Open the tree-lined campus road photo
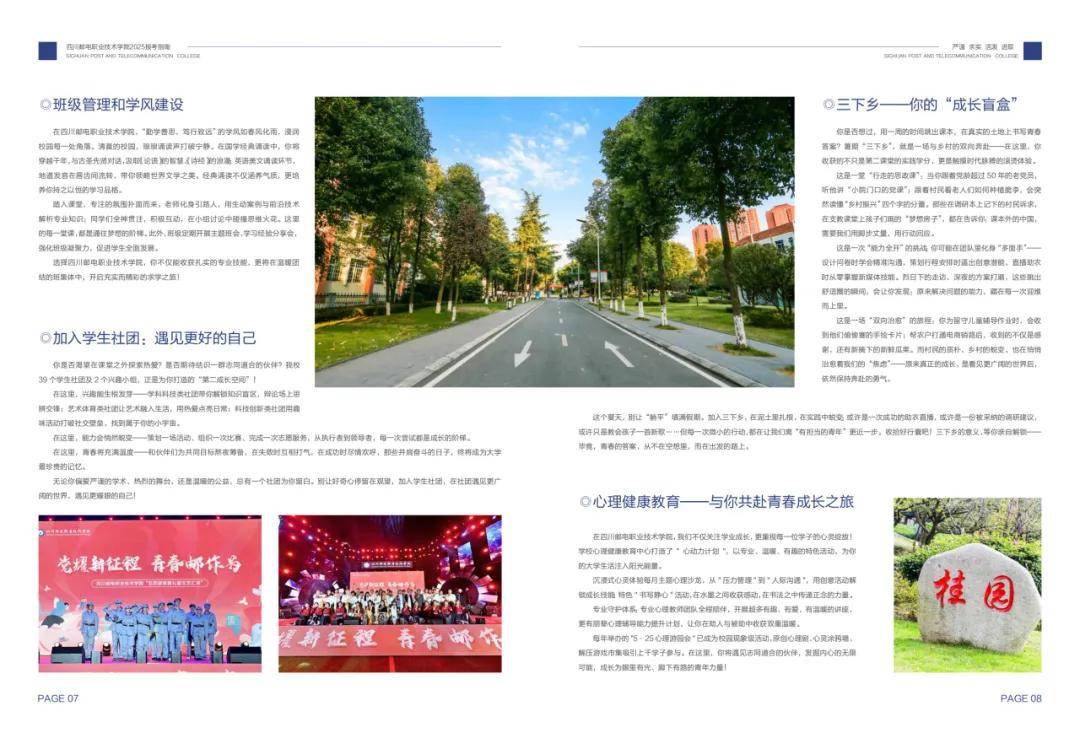 (x=554, y=242)
